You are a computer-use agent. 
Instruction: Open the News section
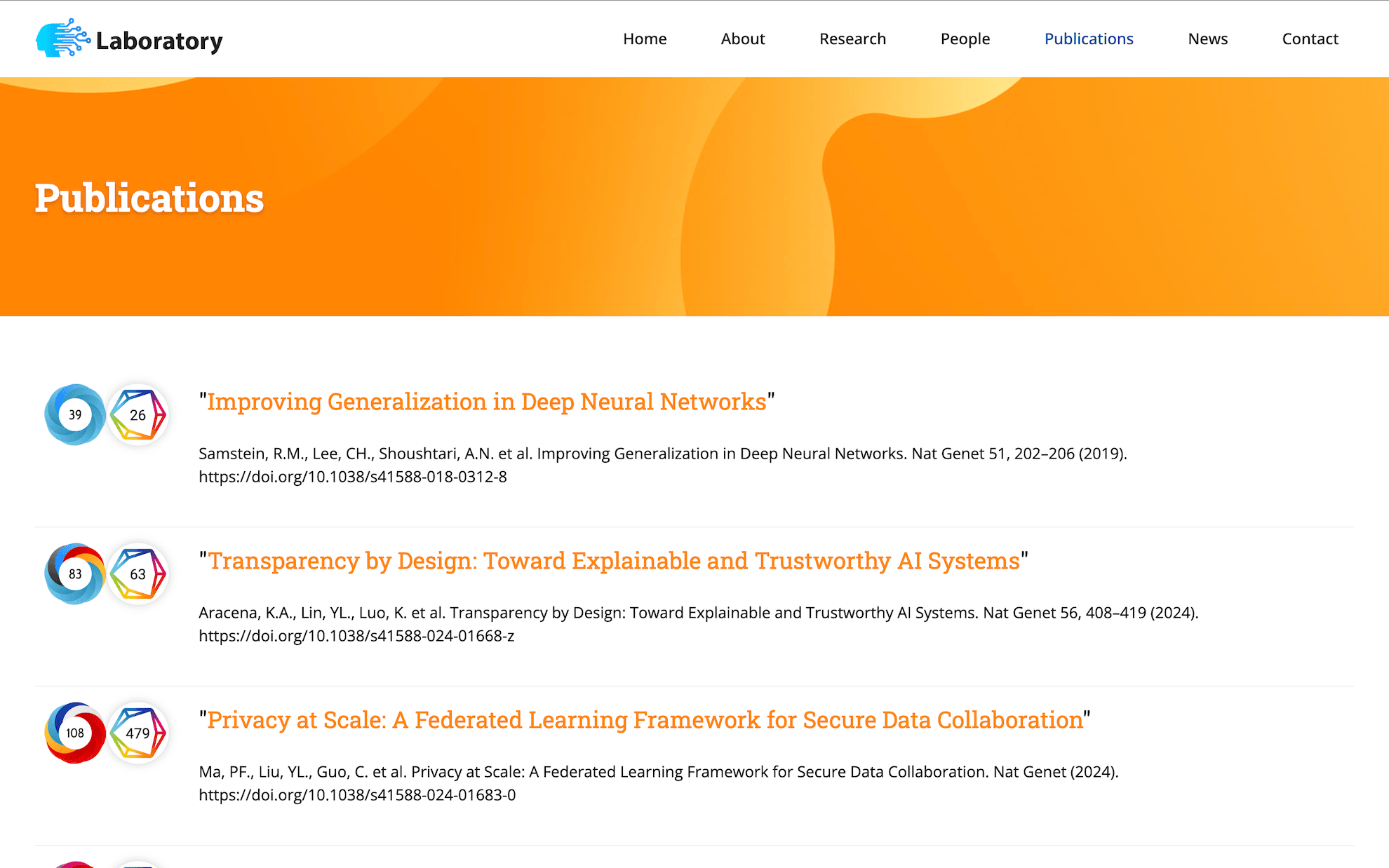coord(1207,39)
